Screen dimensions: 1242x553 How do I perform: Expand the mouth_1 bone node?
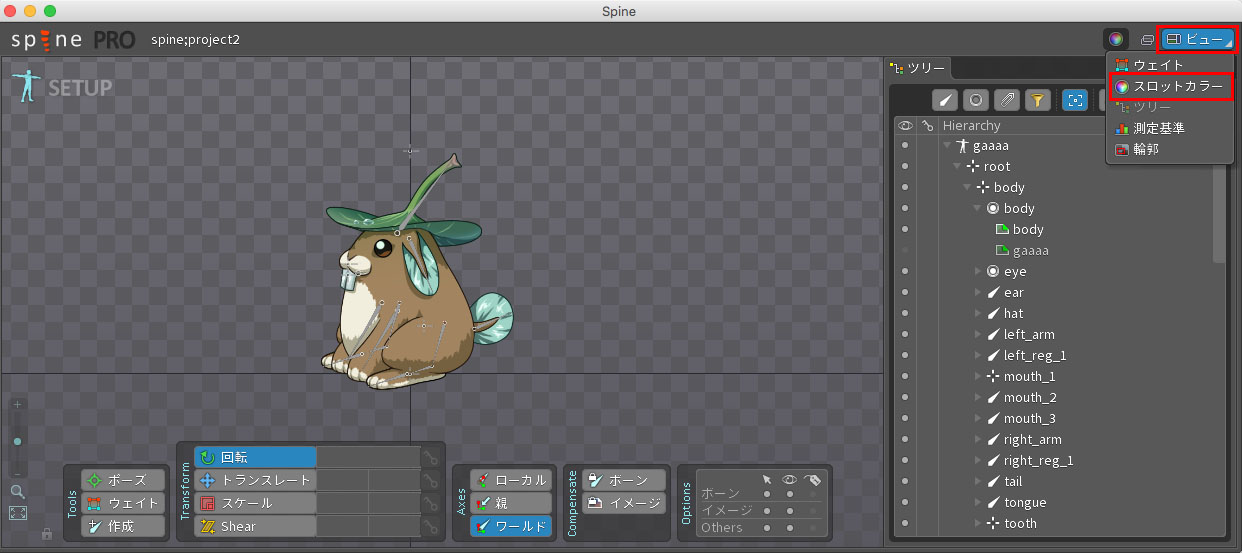pyautogui.click(x=978, y=377)
